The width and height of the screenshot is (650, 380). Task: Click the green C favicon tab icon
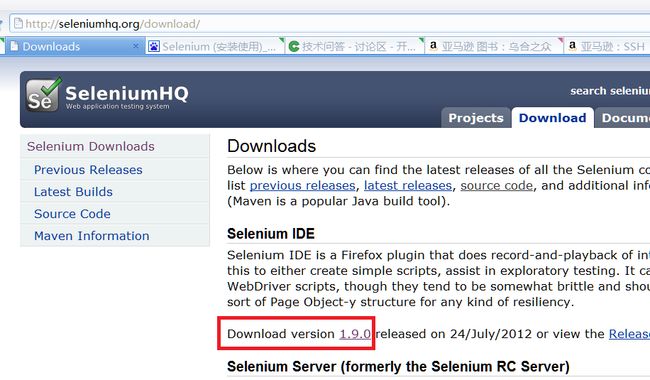pyautogui.click(x=294, y=46)
